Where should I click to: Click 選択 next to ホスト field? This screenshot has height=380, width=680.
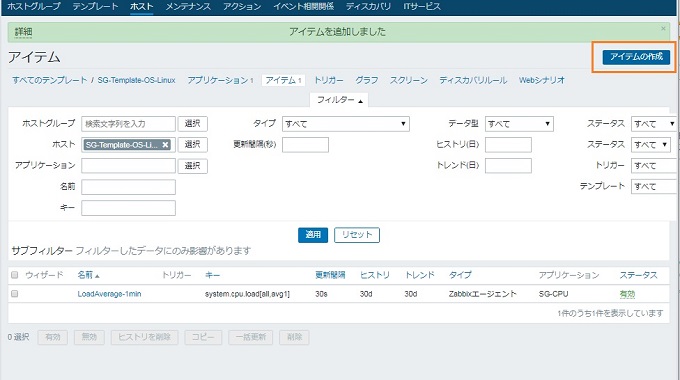pos(193,144)
